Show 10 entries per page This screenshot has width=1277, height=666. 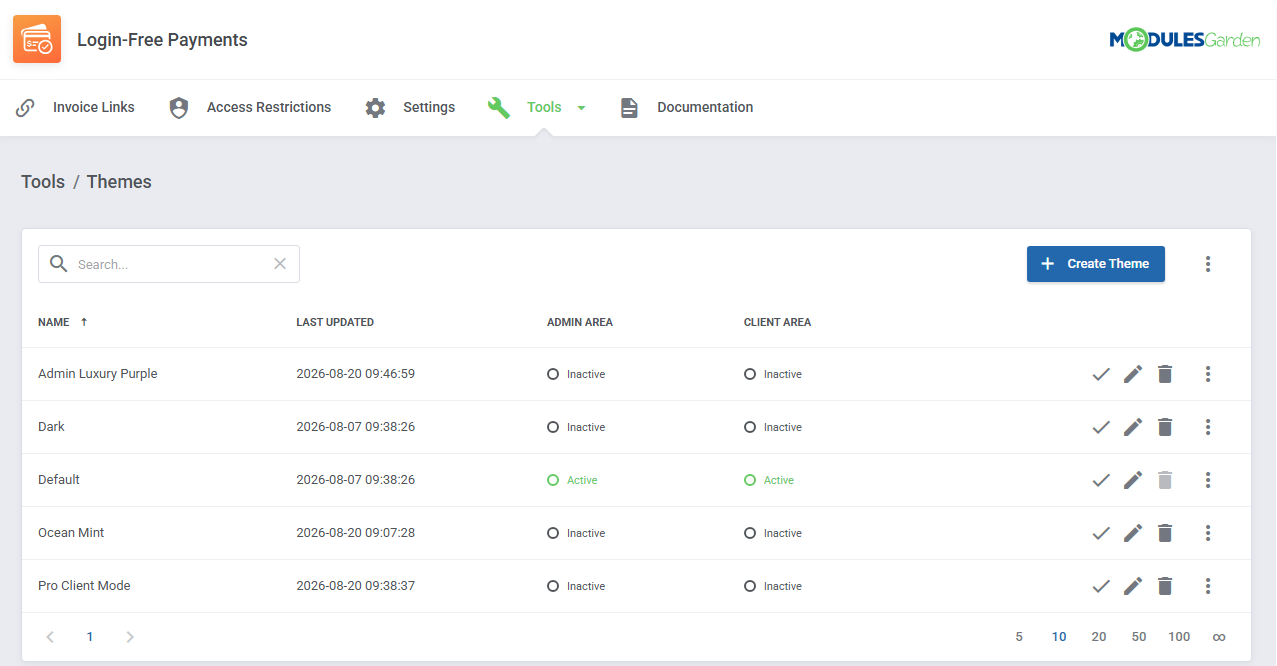tap(1059, 637)
